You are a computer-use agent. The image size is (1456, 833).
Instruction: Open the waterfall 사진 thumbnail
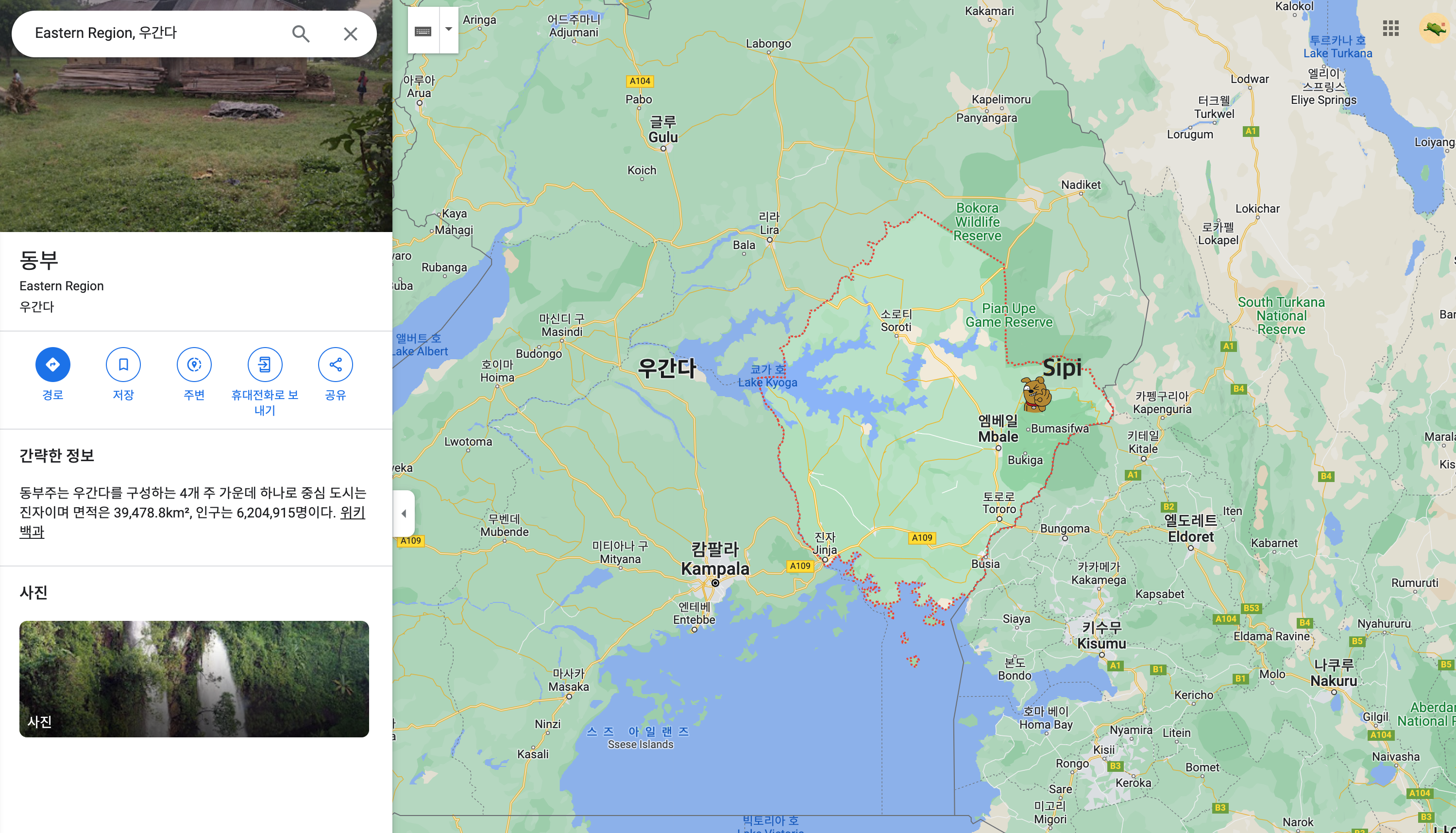pyautogui.click(x=194, y=679)
